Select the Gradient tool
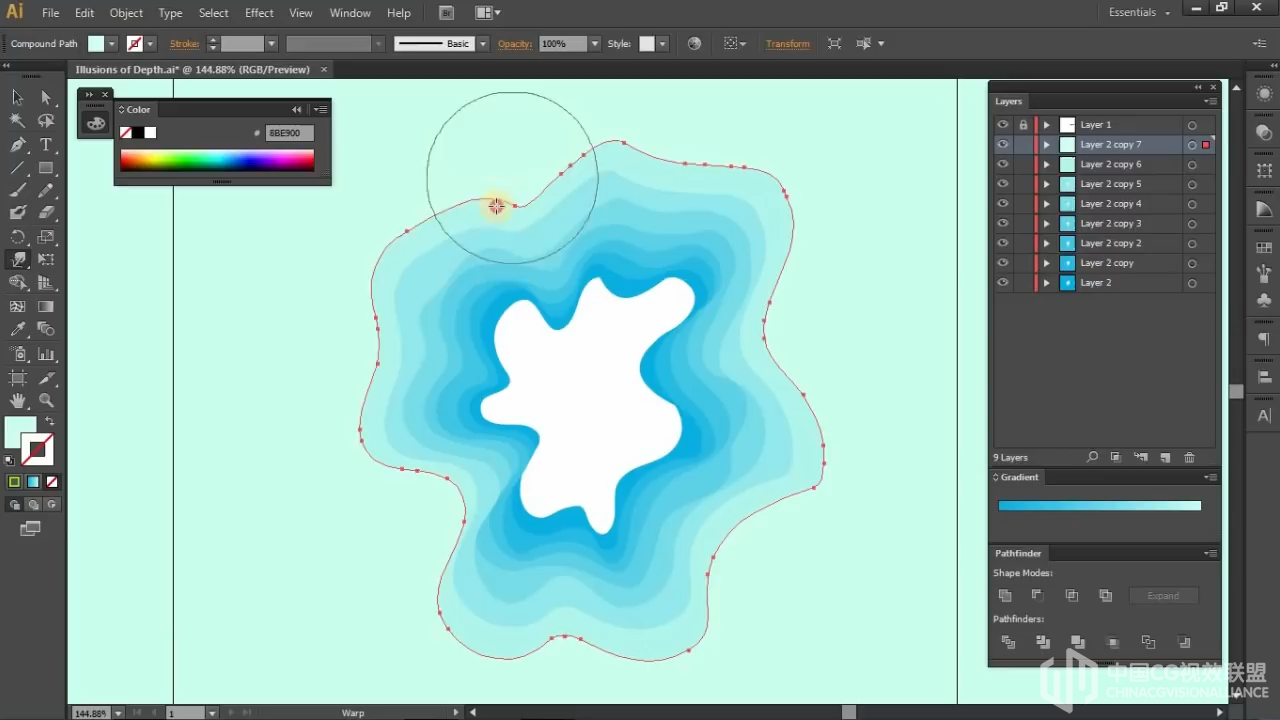Screen dimensions: 1280x720 46,307
